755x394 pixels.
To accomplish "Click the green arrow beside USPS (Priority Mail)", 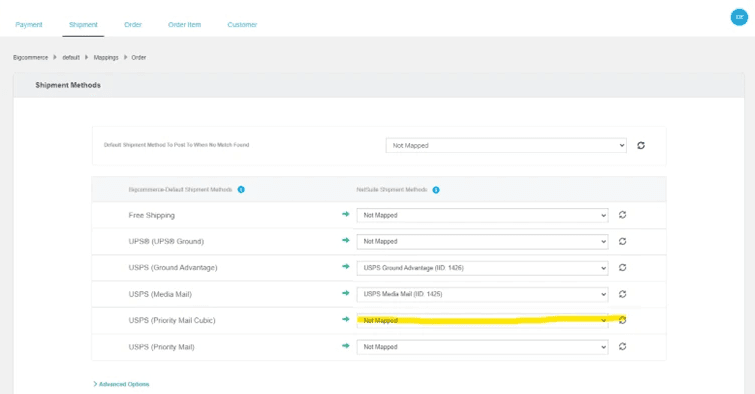I will pos(346,345).
